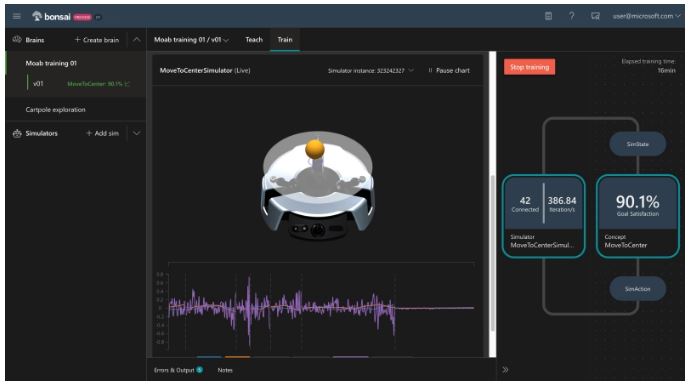
Task: Select the MoveToCenterSimulator simulator card
Action: click(x=544, y=216)
